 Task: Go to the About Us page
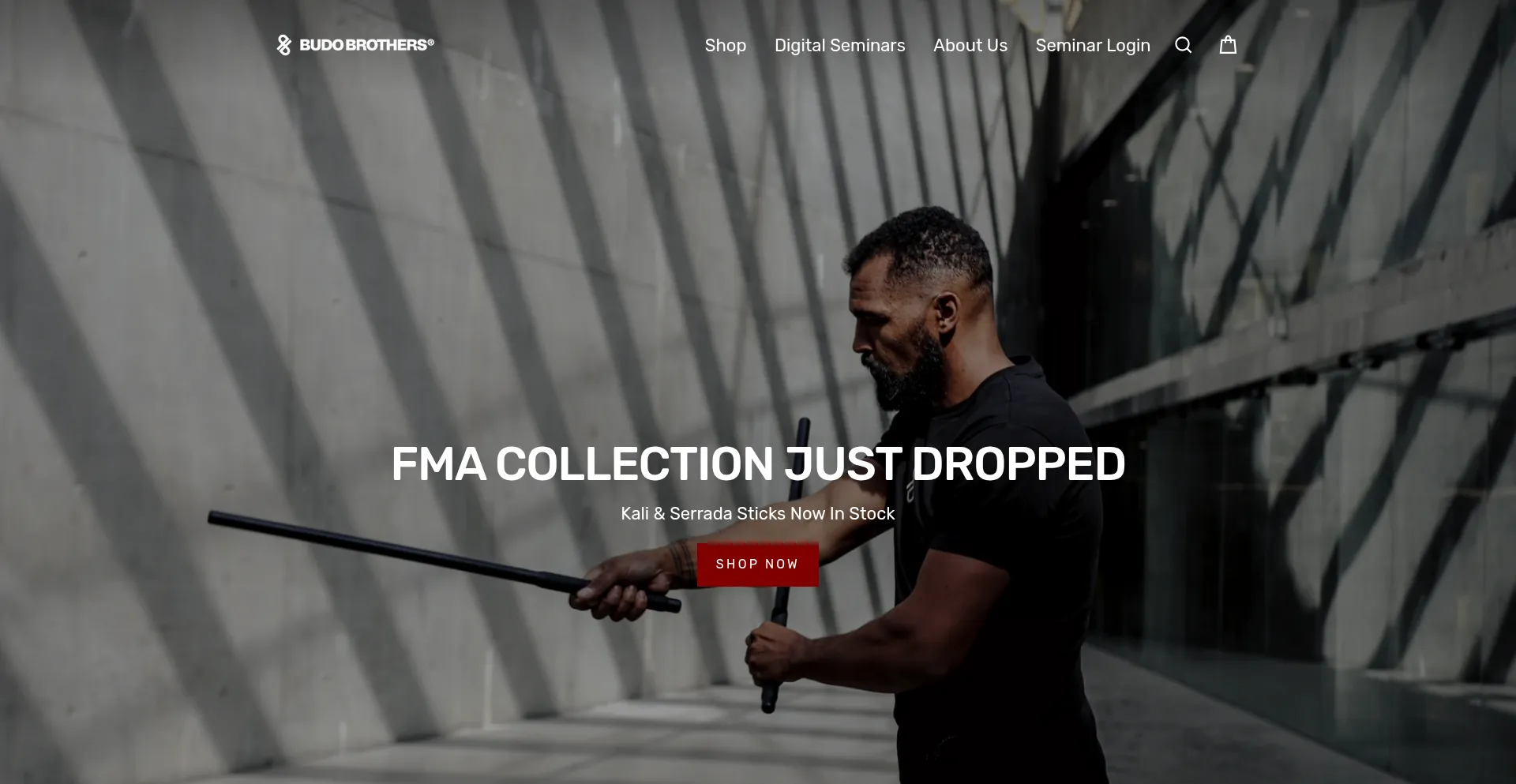point(970,46)
